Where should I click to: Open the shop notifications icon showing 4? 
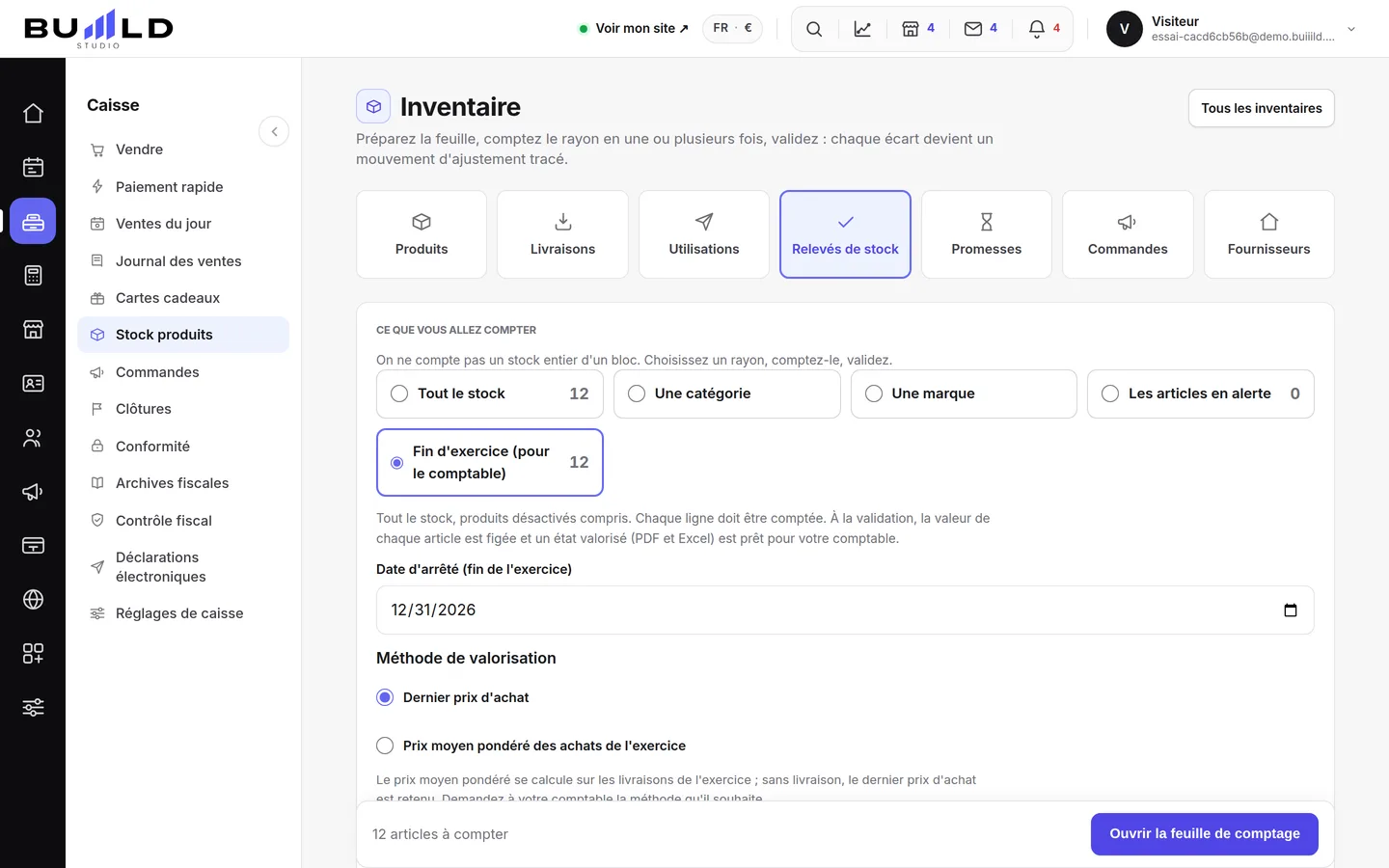[918, 29]
